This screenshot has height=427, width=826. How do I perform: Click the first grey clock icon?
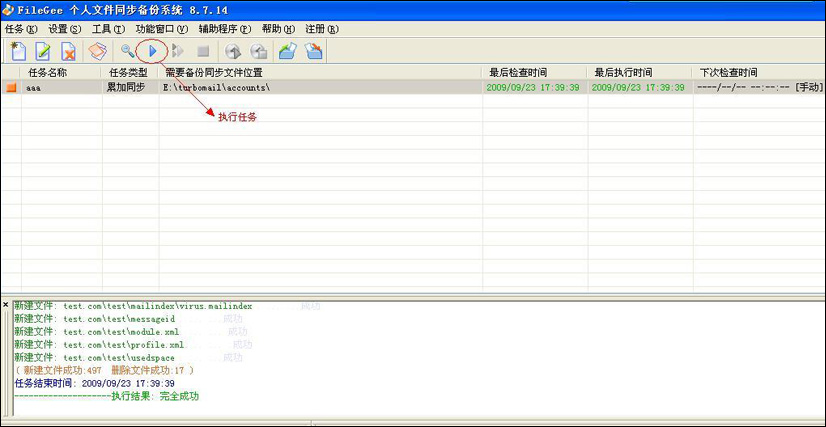click(x=233, y=51)
